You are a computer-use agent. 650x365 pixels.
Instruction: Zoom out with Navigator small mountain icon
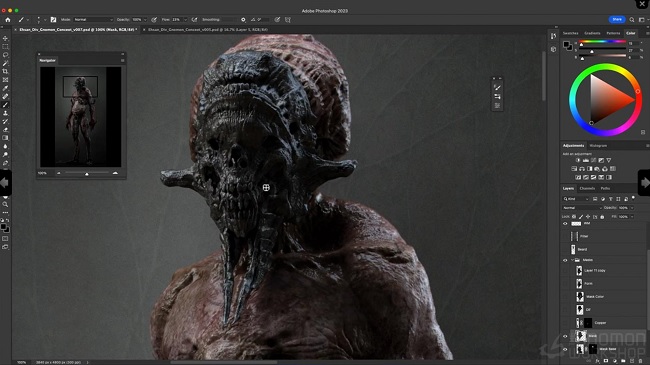click(58, 173)
